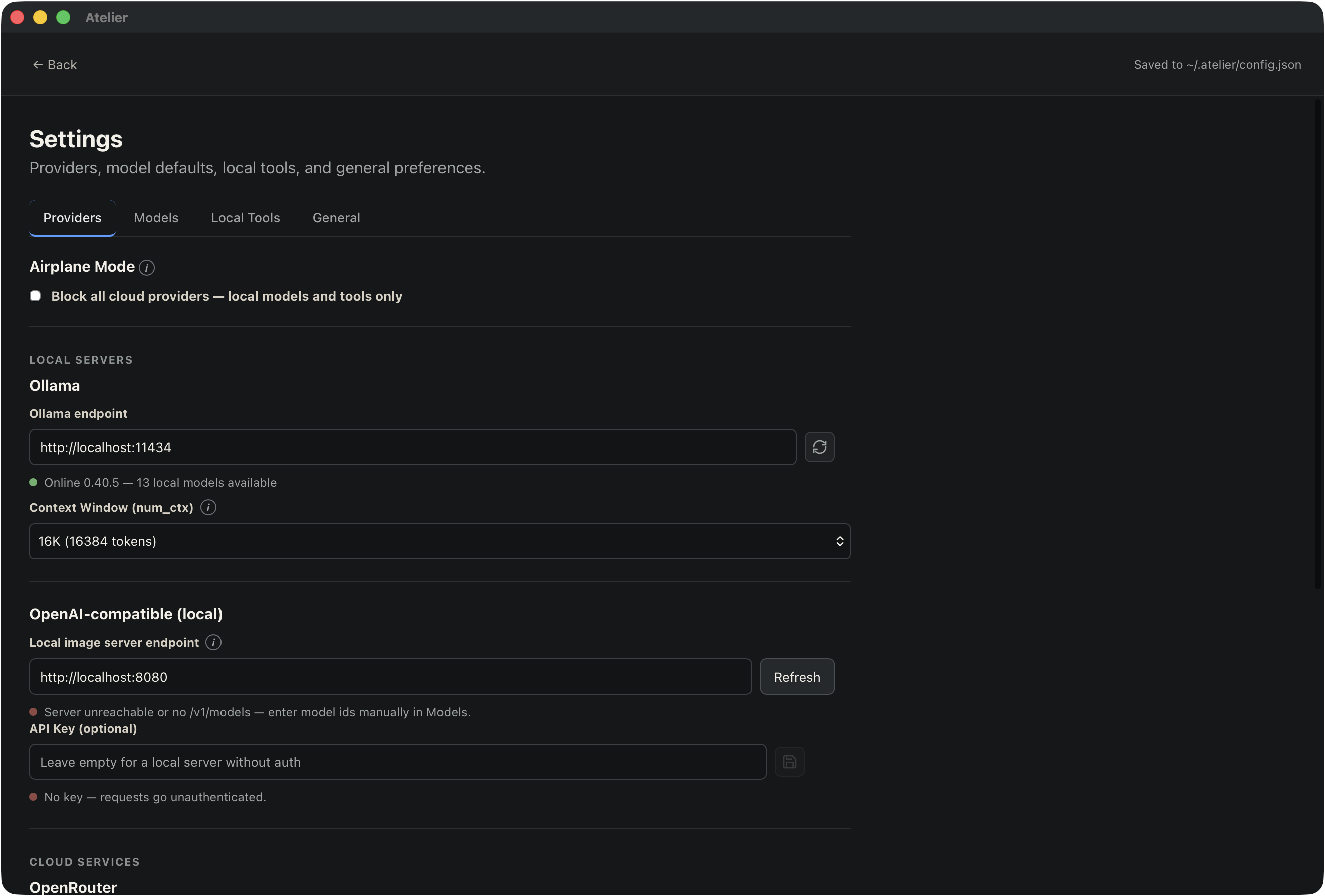This screenshot has height=896, width=1325.
Task: Enable Block all cloud providers checkbox
Action: tap(36, 296)
